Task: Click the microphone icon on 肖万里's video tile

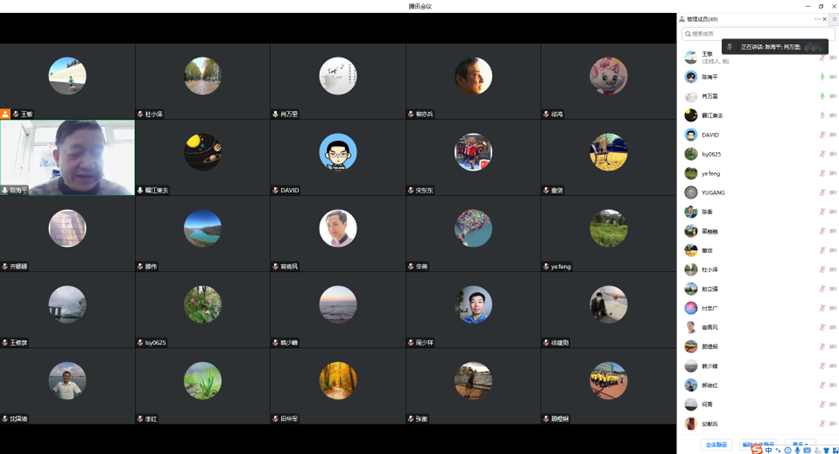Action: click(x=276, y=114)
